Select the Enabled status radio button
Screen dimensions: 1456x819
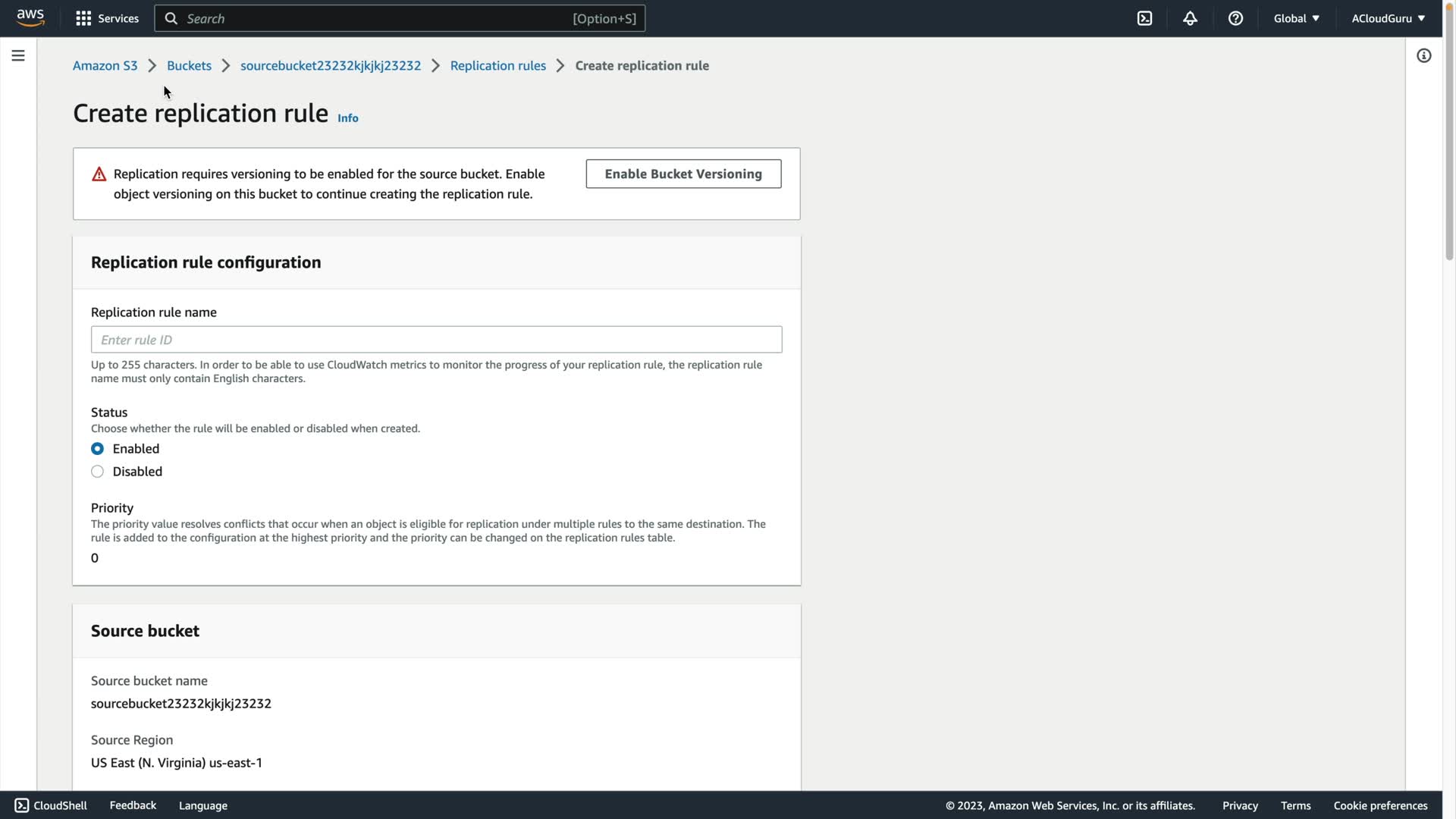click(x=97, y=449)
